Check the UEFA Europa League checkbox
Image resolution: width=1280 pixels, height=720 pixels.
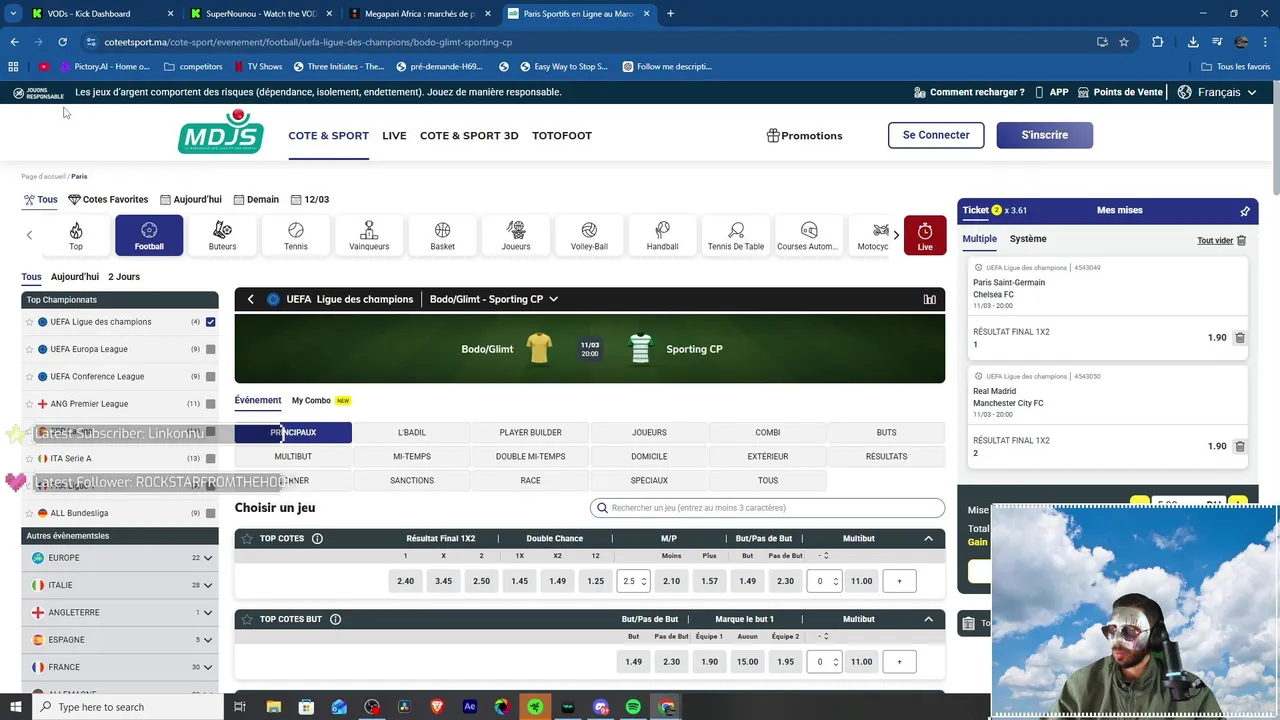tap(210, 349)
